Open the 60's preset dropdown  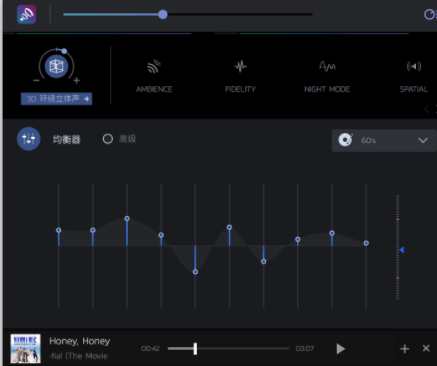(384, 140)
